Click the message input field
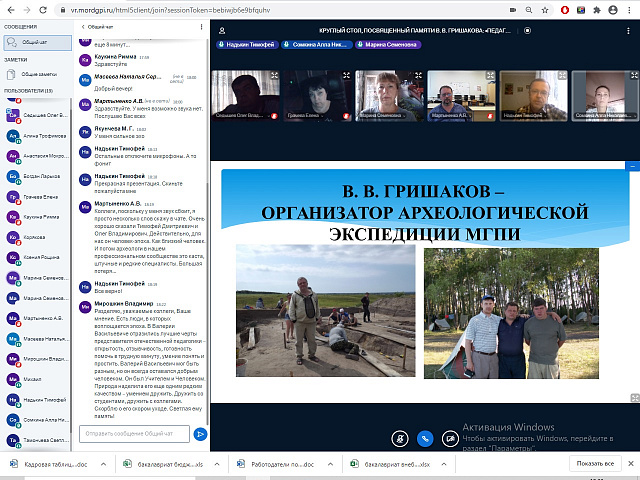Screen dimensions: 640x480 point(134,434)
